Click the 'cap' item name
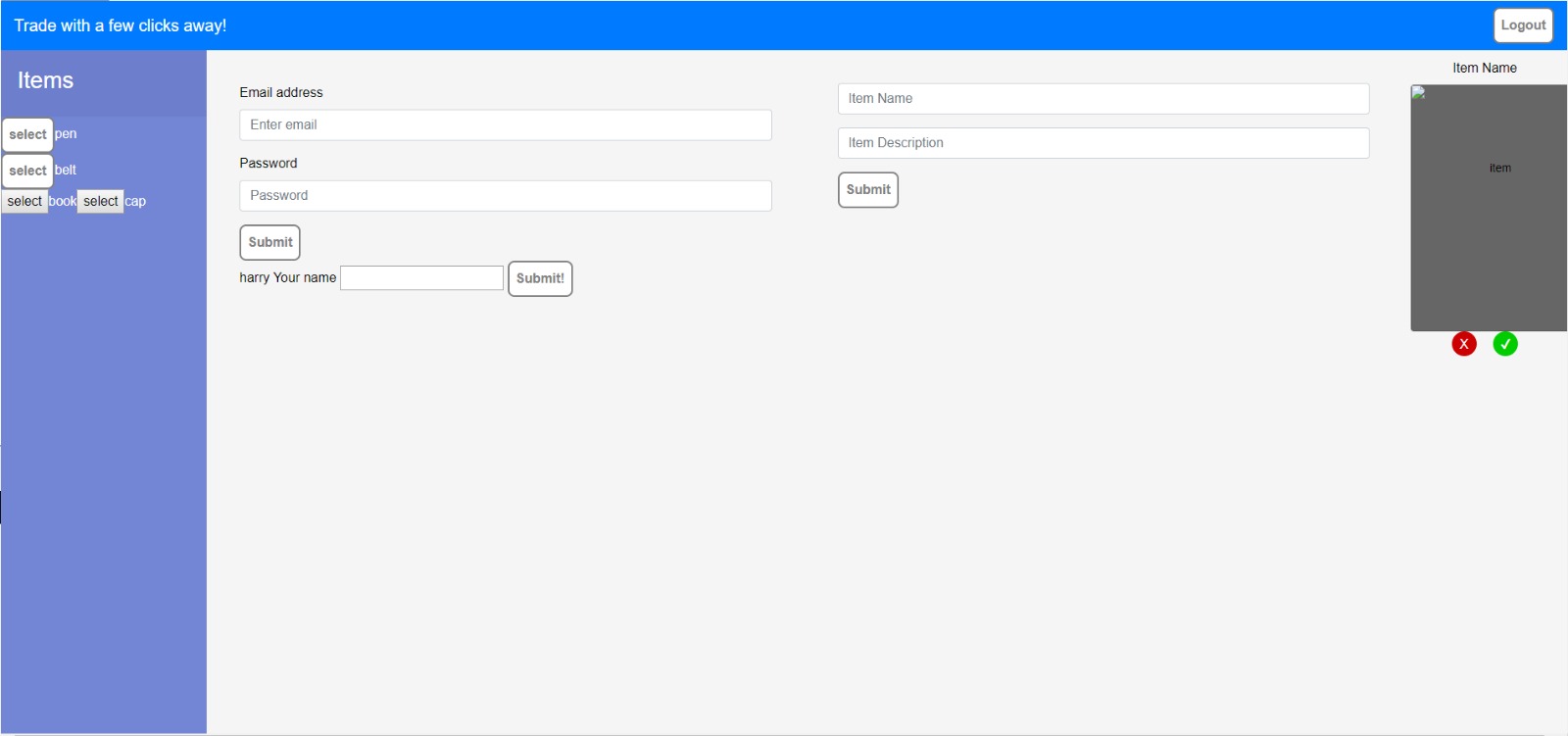 [x=135, y=201]
